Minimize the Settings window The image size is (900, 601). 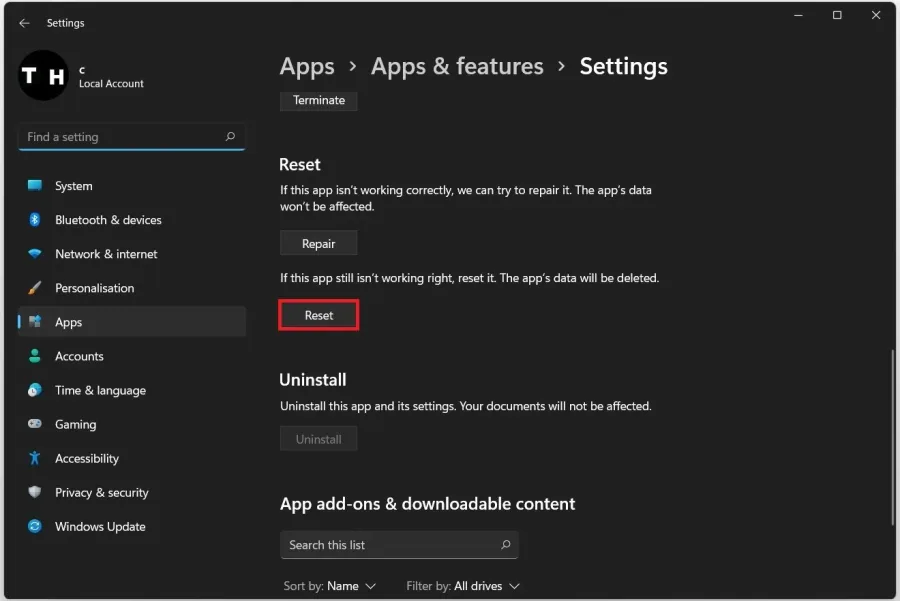tap(798, 15)
